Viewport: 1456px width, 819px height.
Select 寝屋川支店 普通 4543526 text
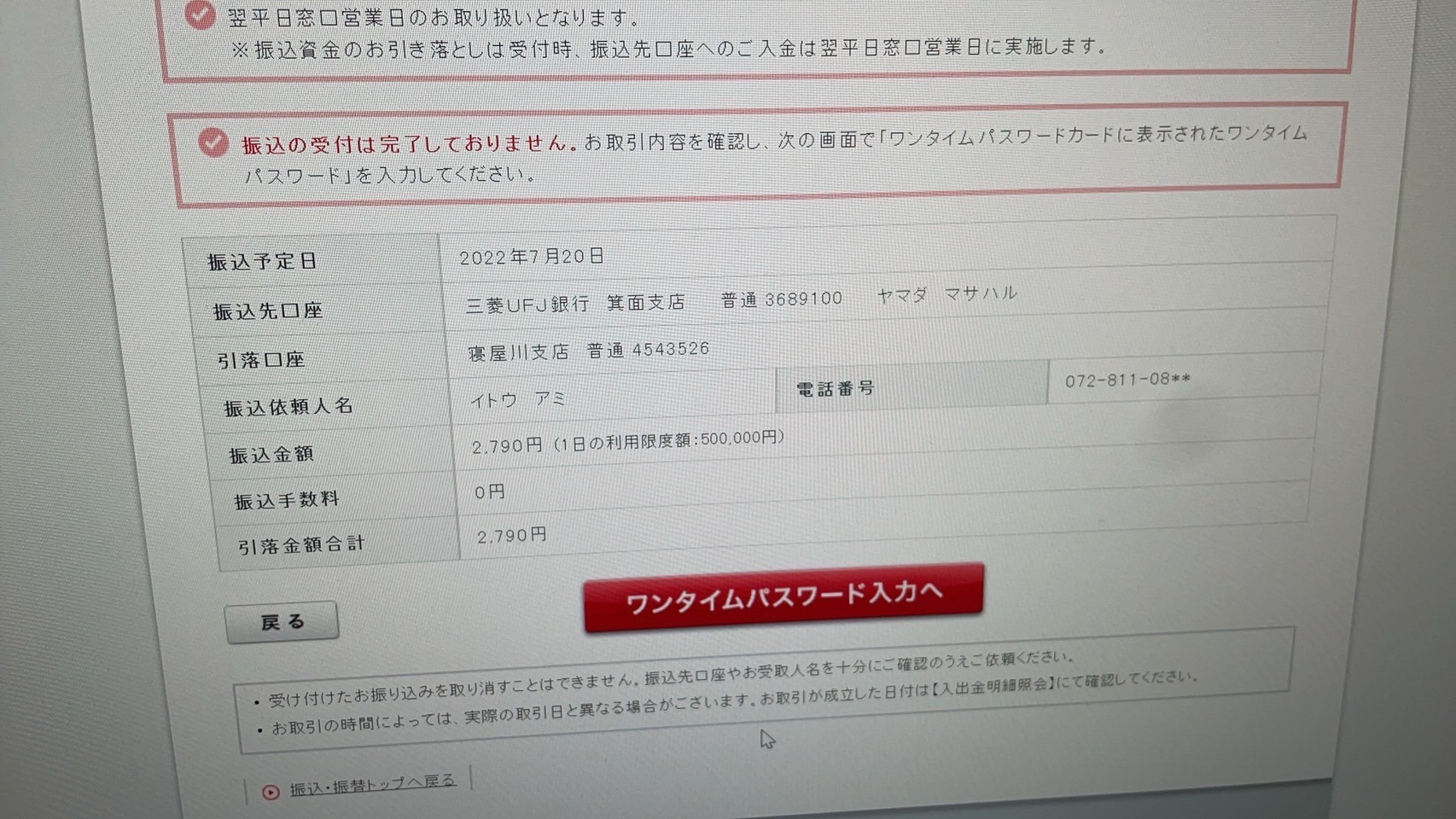click(x=588, y=351)
